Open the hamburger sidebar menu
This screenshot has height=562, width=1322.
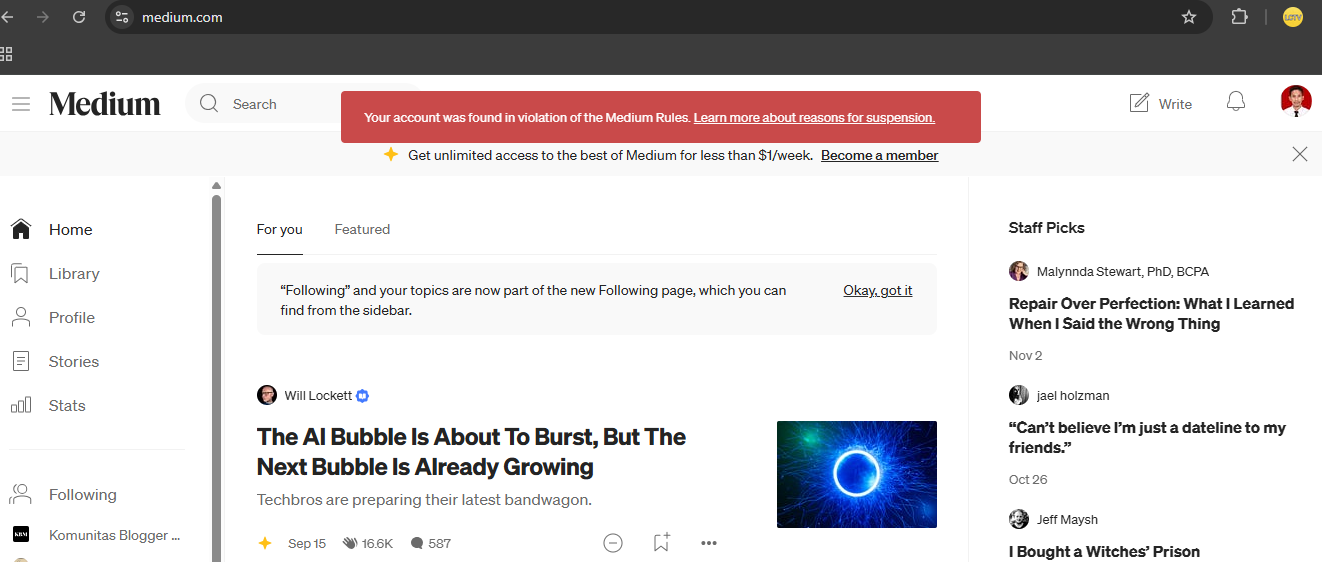(x=21, y=104)
